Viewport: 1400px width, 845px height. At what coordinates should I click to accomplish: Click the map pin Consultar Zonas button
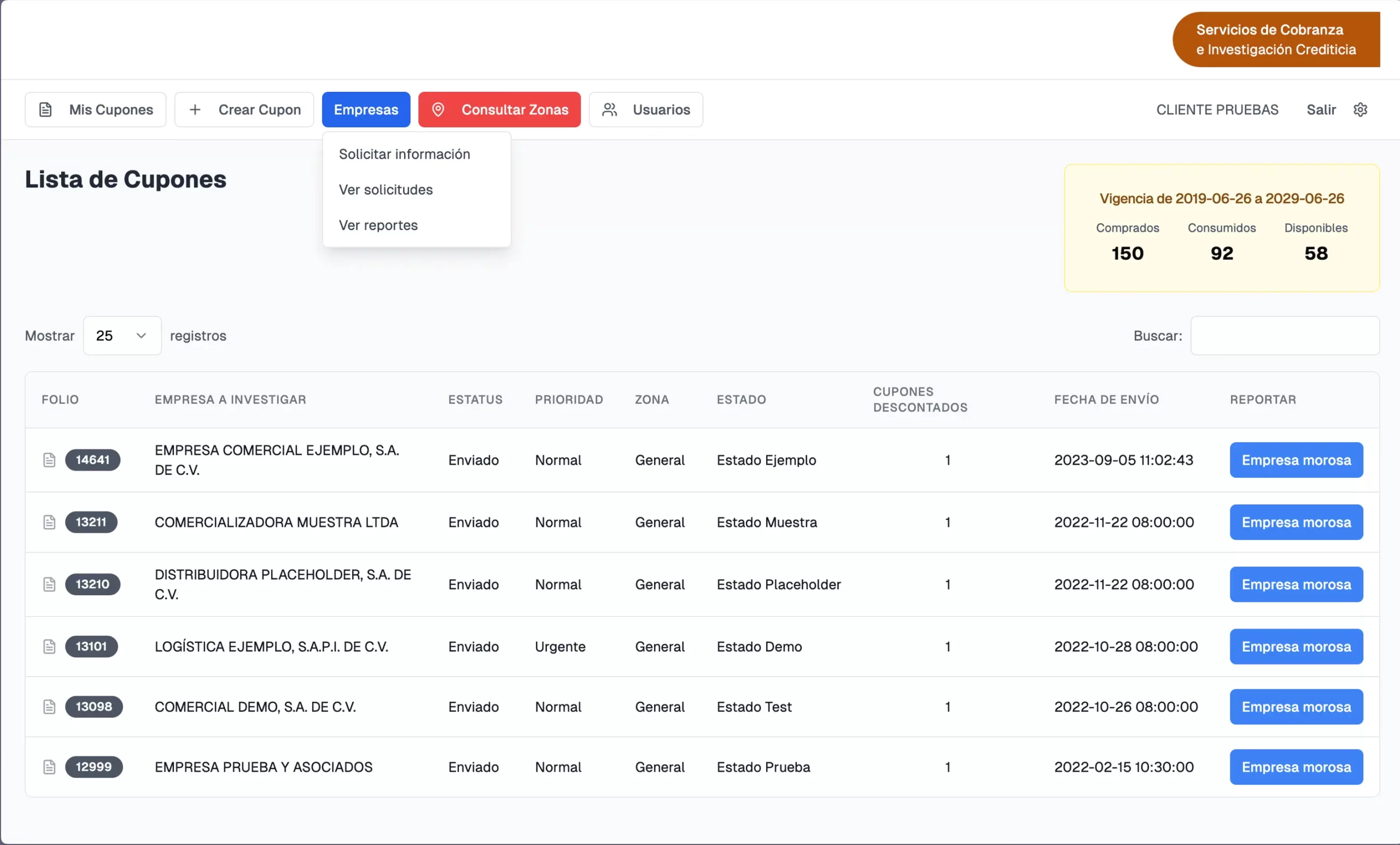(499, 110)
